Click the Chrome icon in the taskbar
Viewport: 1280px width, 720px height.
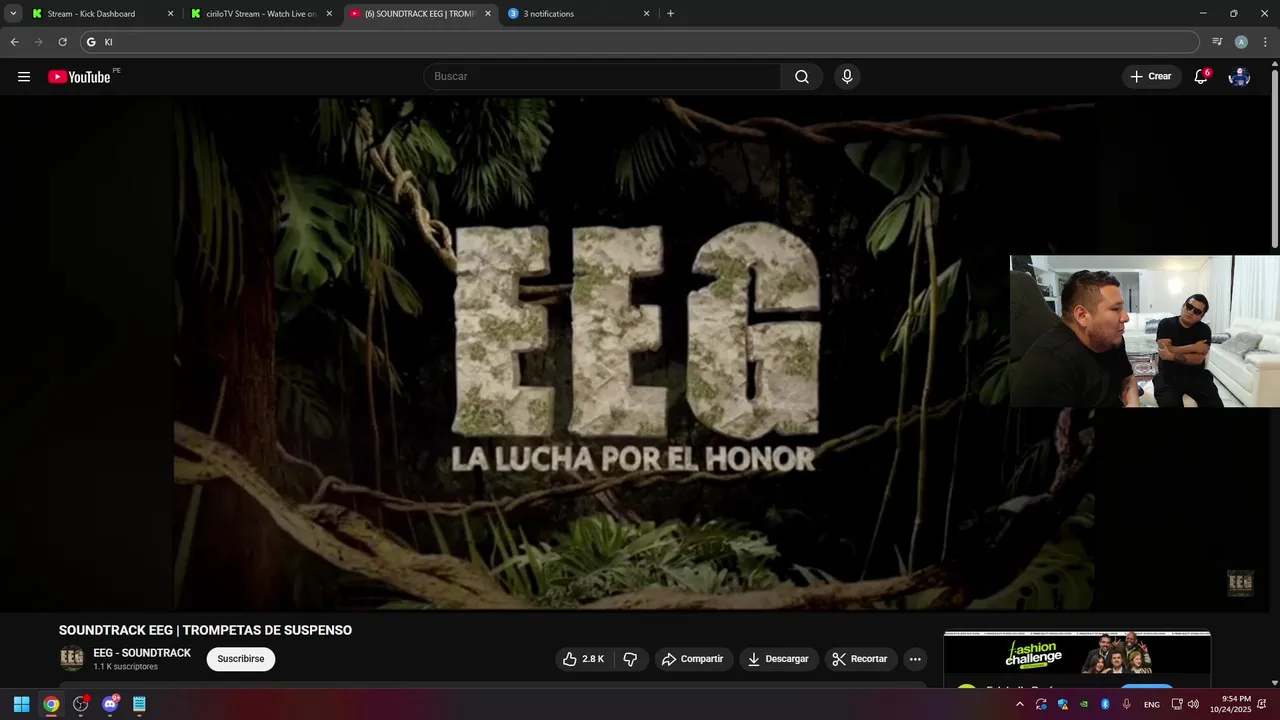tap(51, 704)
